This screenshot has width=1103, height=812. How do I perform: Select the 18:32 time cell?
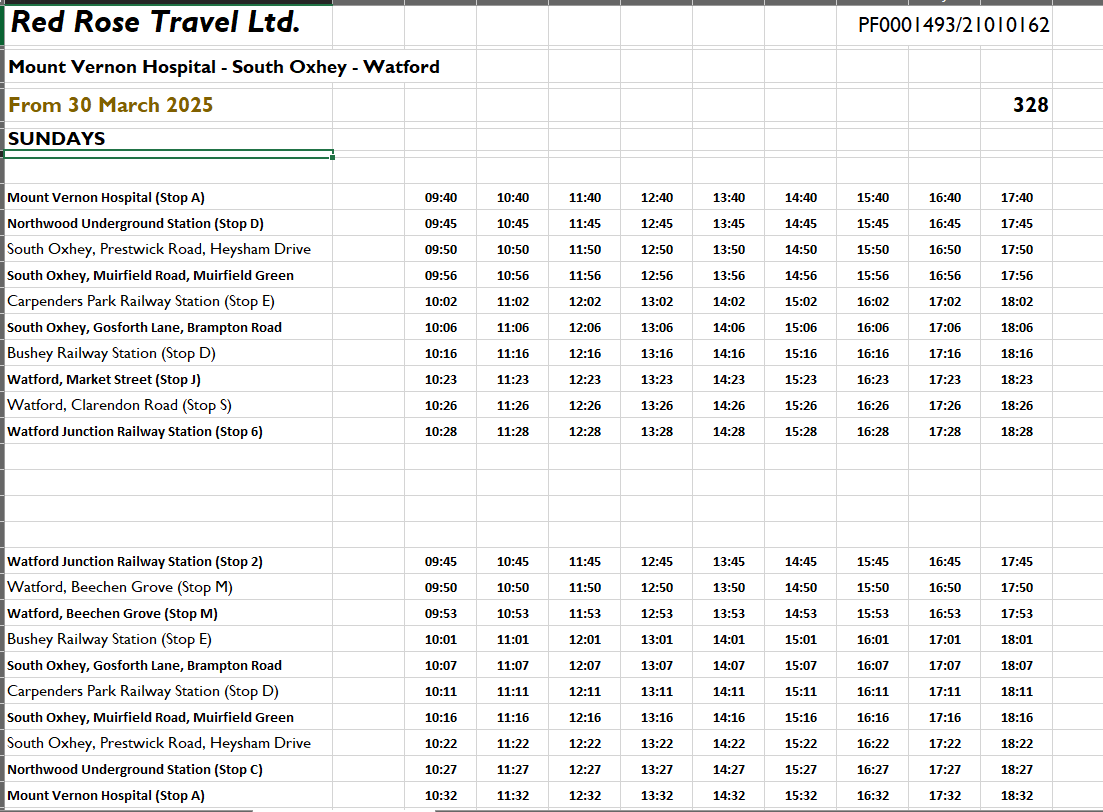coord(1017,796)
